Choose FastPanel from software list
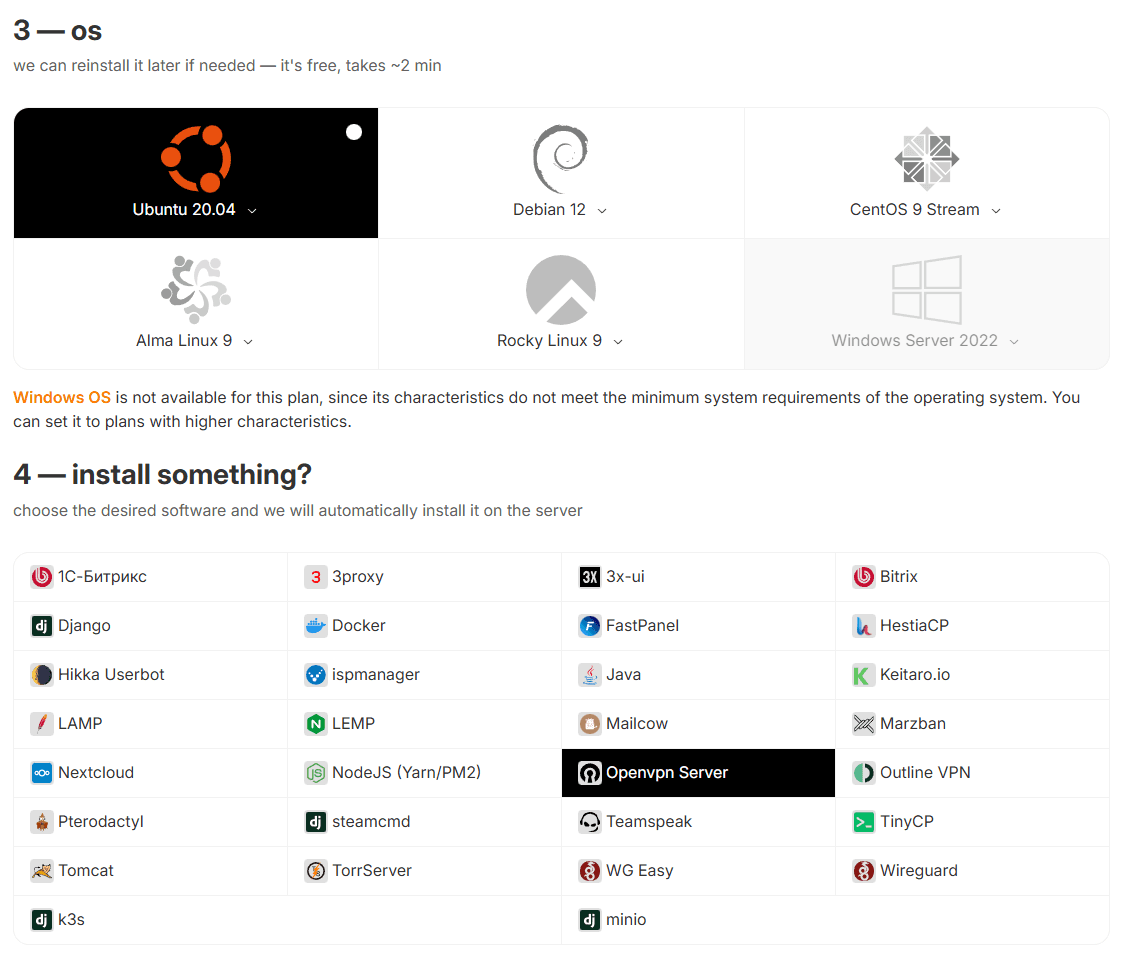The width and height of the screenshot is (1123, 957). (642, 626)
